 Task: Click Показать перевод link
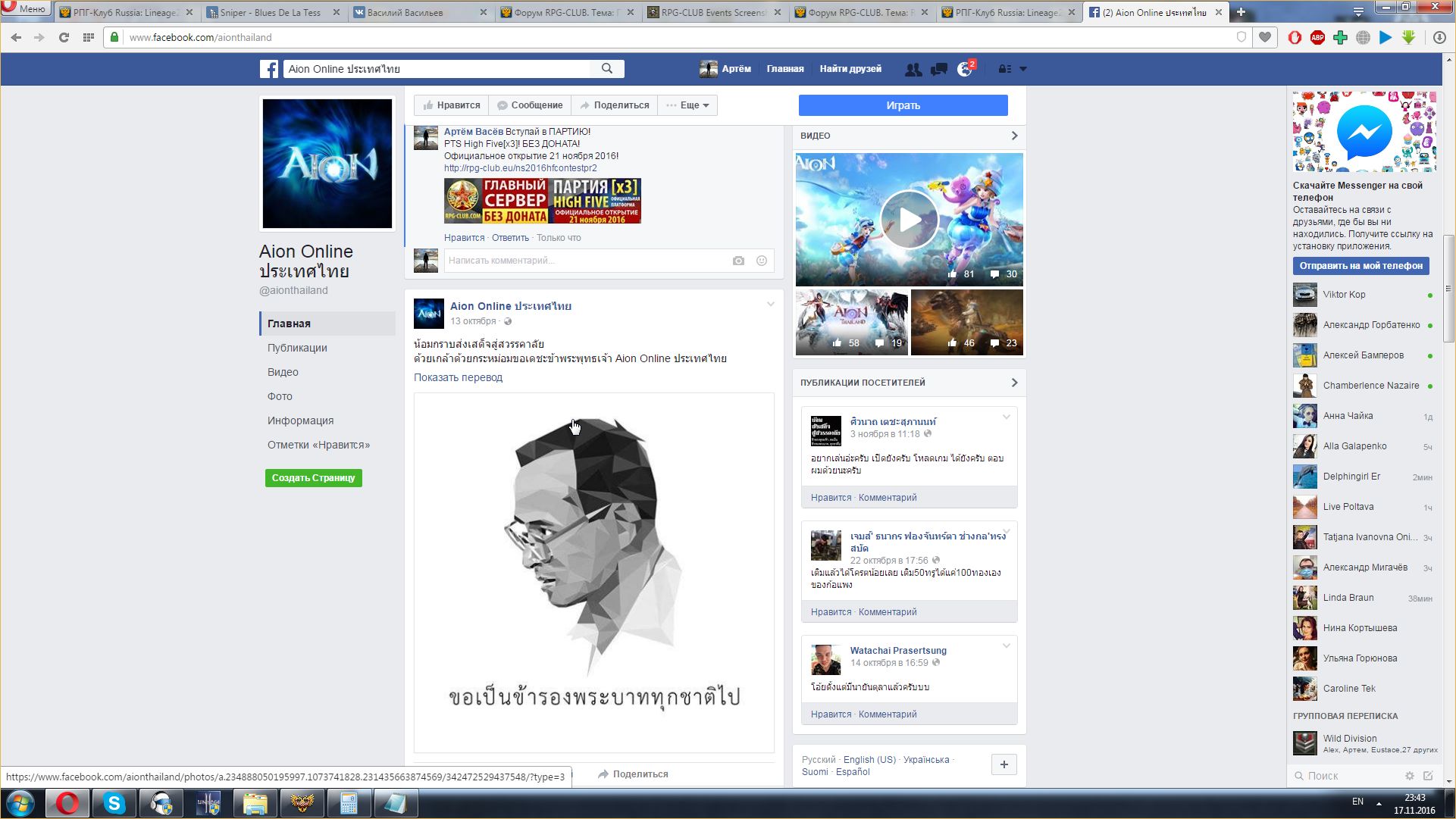click(458, 377)
